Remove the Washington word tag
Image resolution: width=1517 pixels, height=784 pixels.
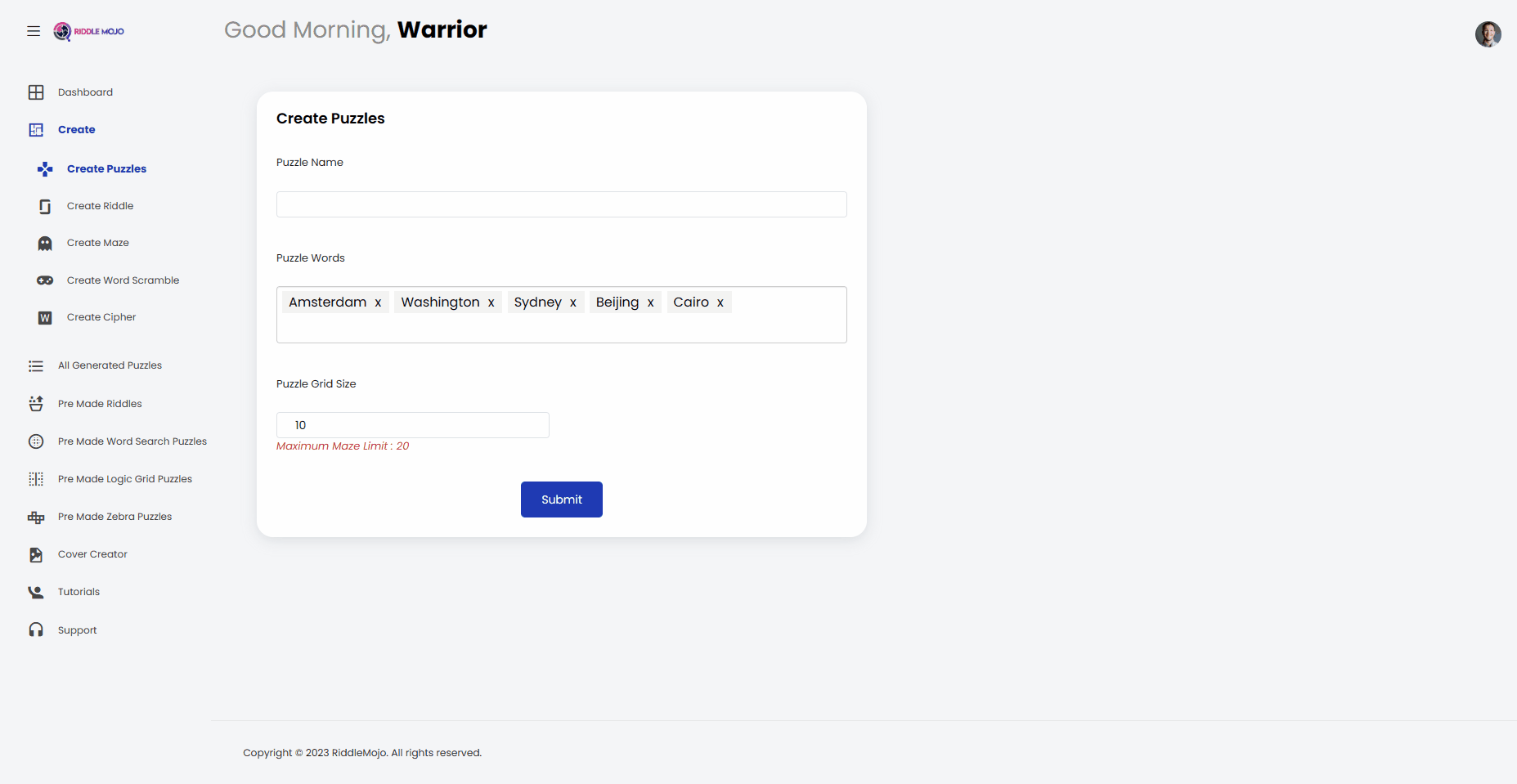(x=491, y=302)
